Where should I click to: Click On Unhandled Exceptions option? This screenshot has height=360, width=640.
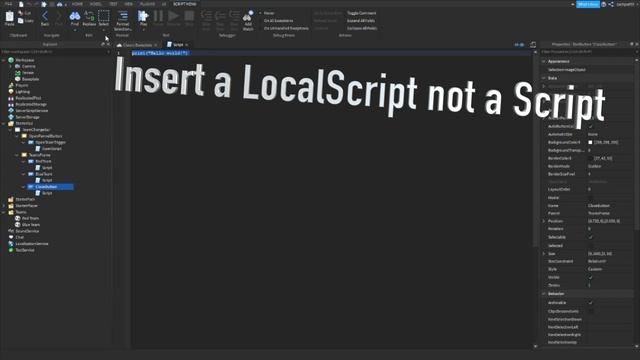(286, 28)
